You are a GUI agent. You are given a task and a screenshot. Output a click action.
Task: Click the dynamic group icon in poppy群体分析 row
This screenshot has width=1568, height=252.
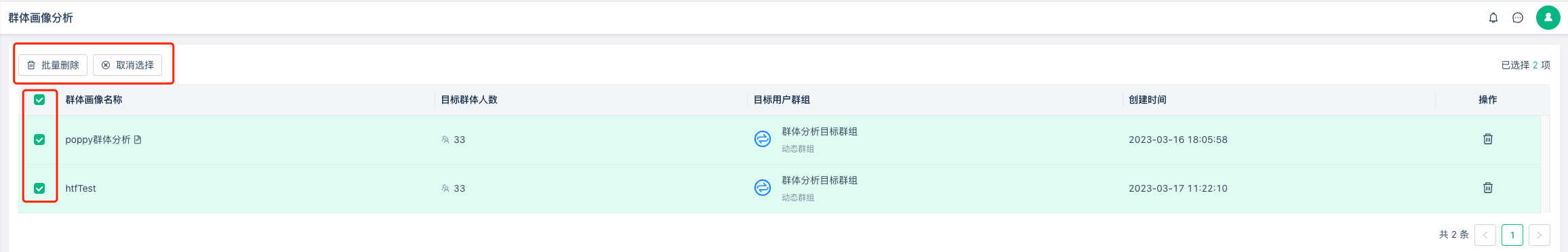763,139
